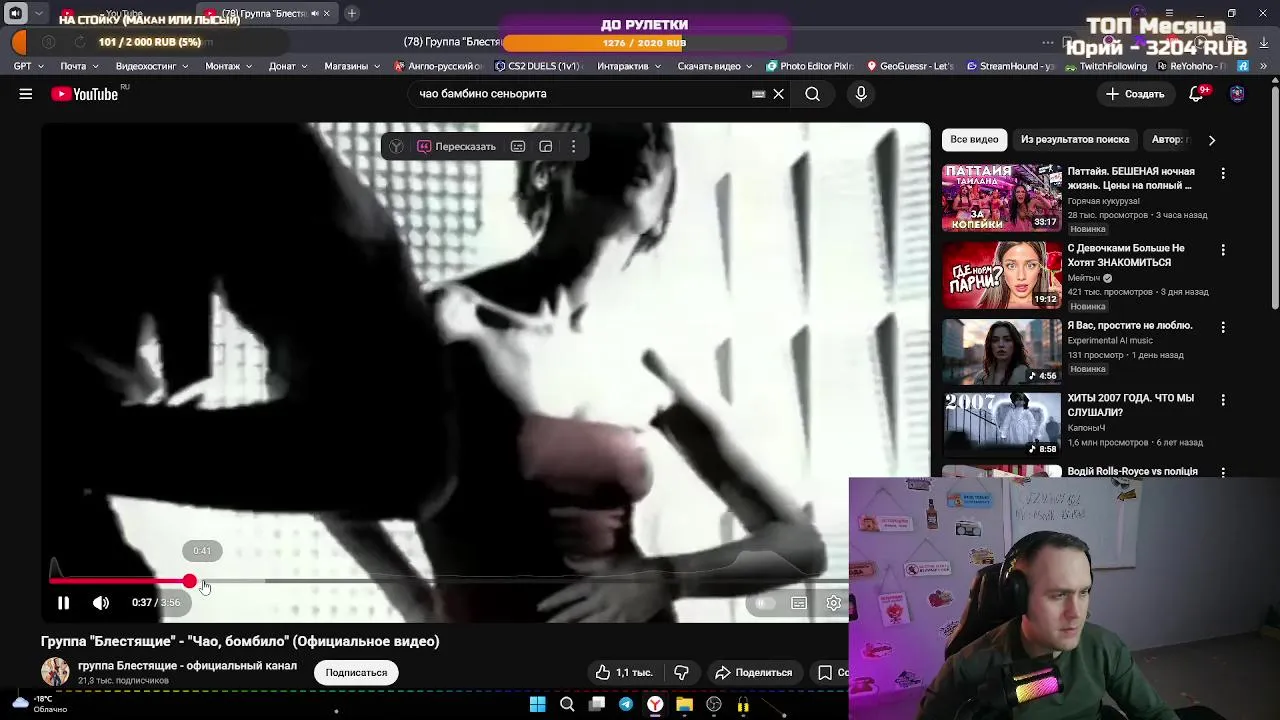Pause the video with the player button
1280x720 pixels.
click(63, 603)
